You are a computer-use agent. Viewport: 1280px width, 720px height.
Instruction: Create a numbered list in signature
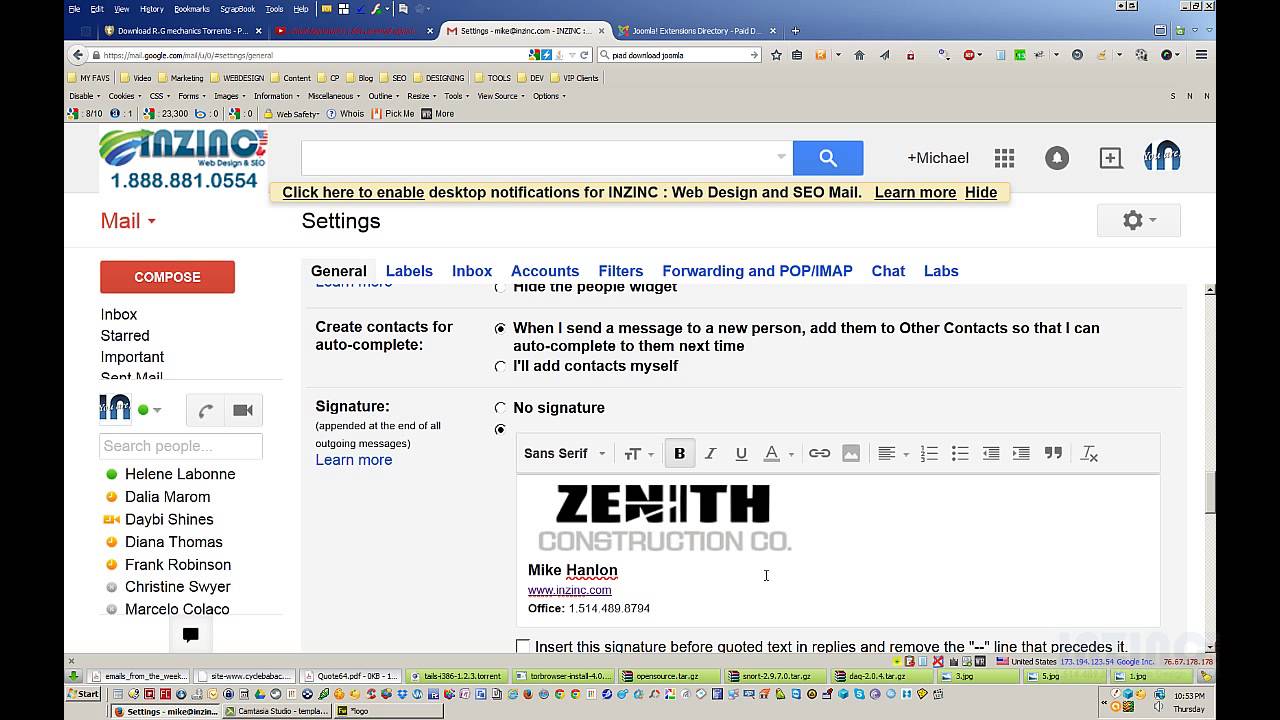point(929,453)
